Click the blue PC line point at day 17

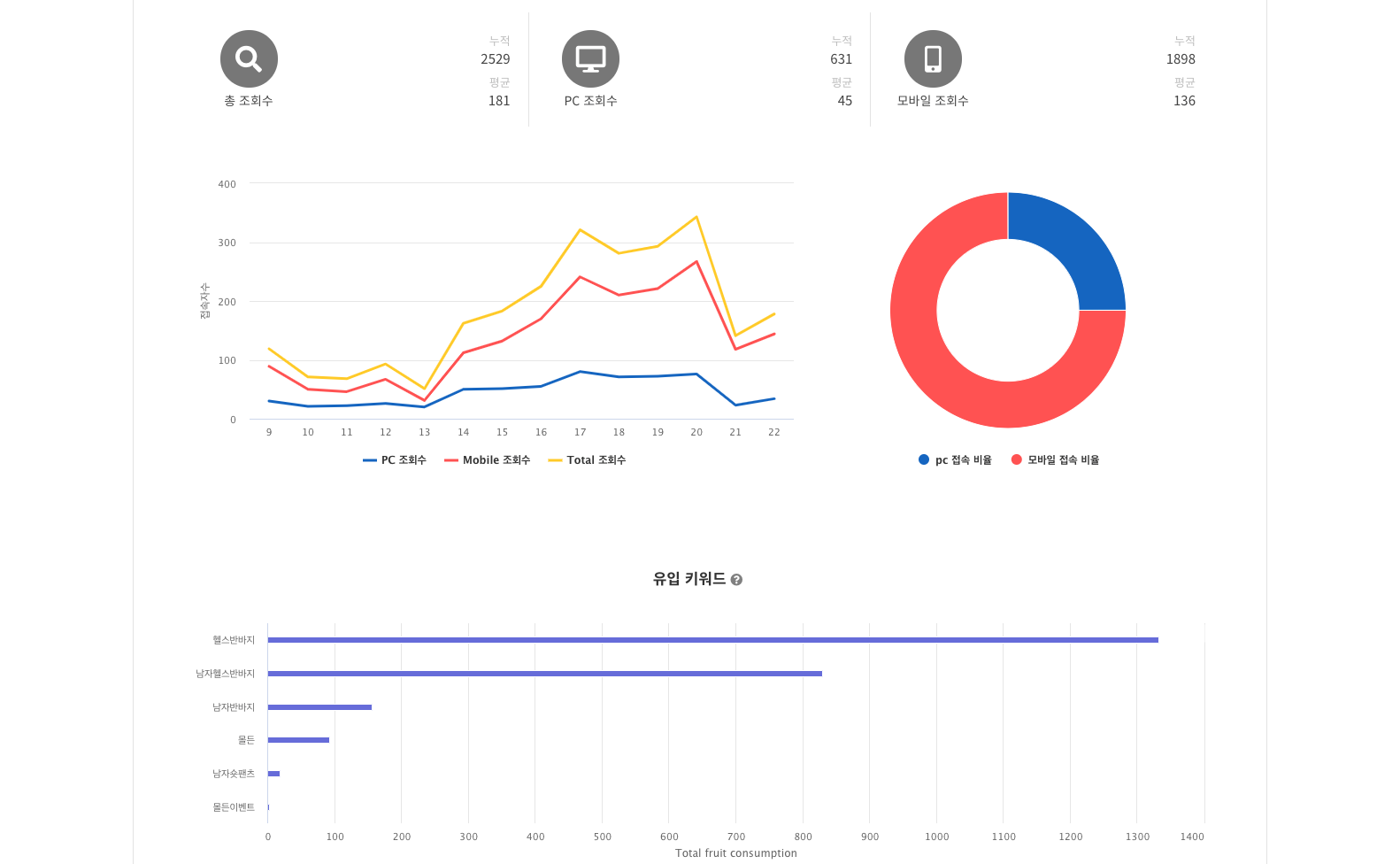pos(580,372)
